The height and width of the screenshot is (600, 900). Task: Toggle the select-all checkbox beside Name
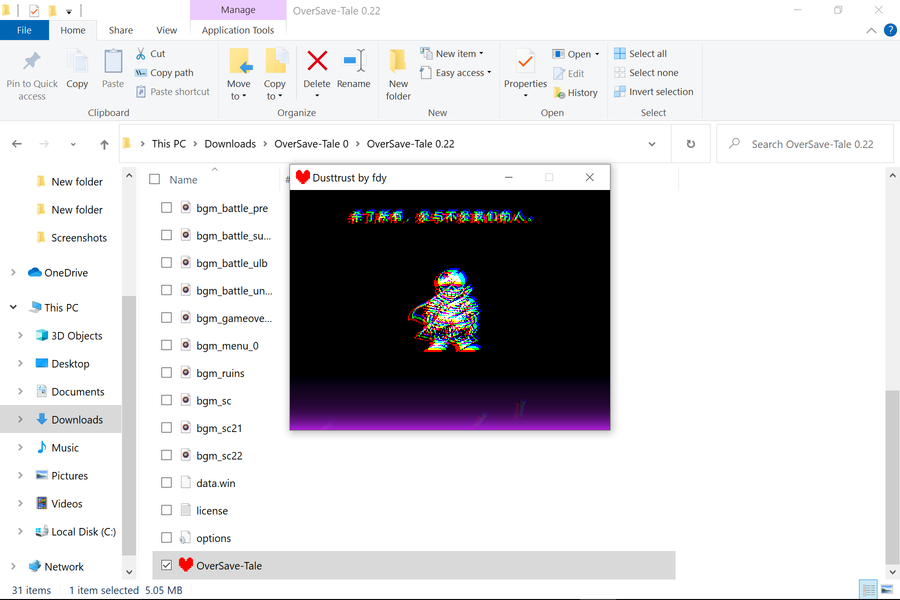point(154,179)
